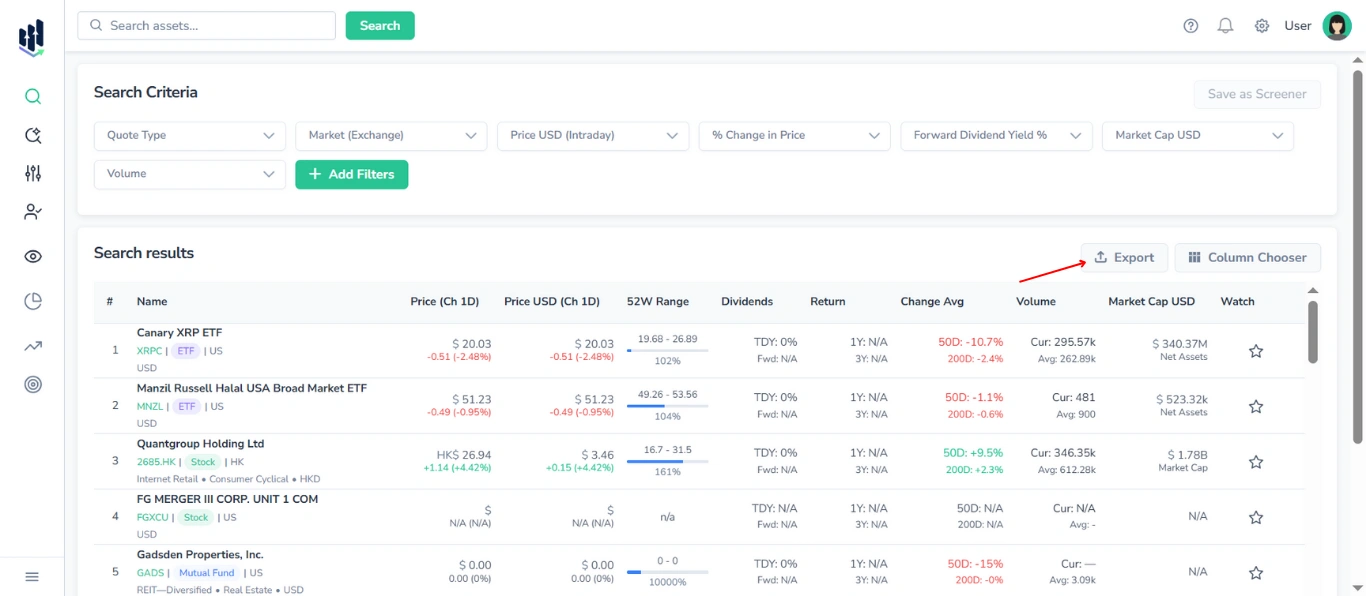The width and height of the screenshot is (1366, 596).
Task: Expand the Quote Type dropdown
Action: tap(190, 136)
